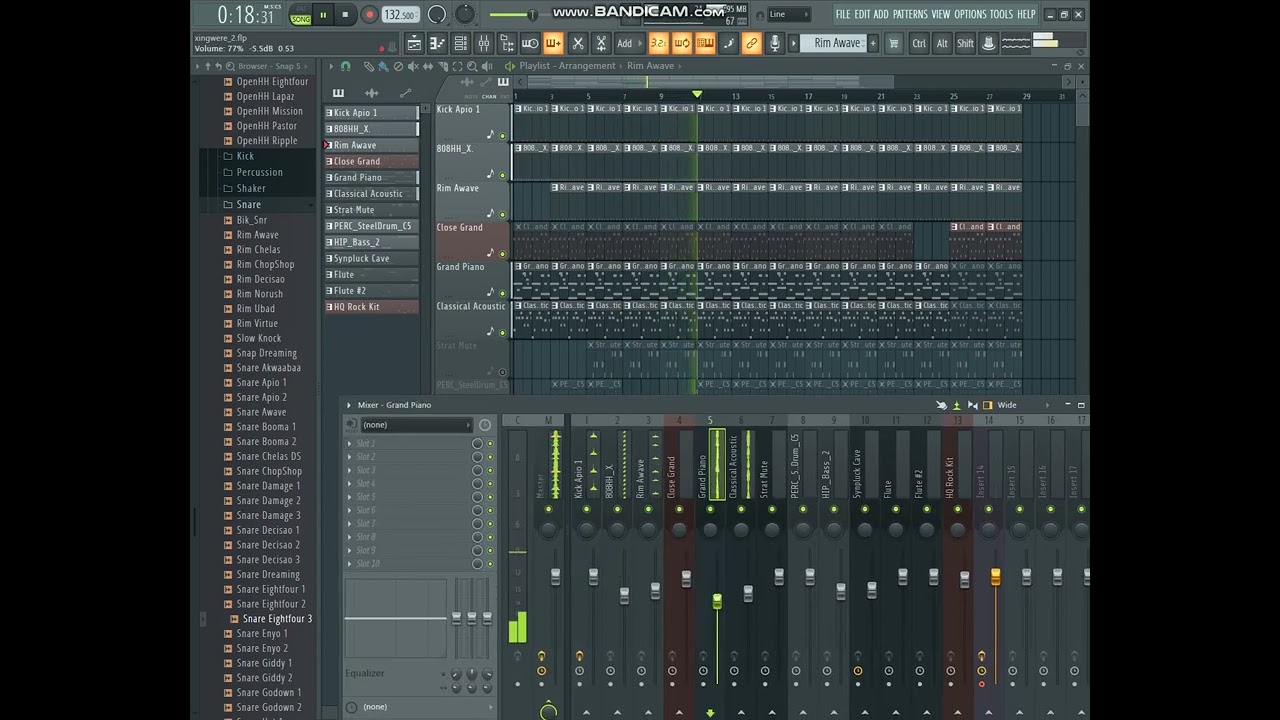Click the Ctrl modifier button
Screen dimensions: 1280x720
tap(919, 43)
